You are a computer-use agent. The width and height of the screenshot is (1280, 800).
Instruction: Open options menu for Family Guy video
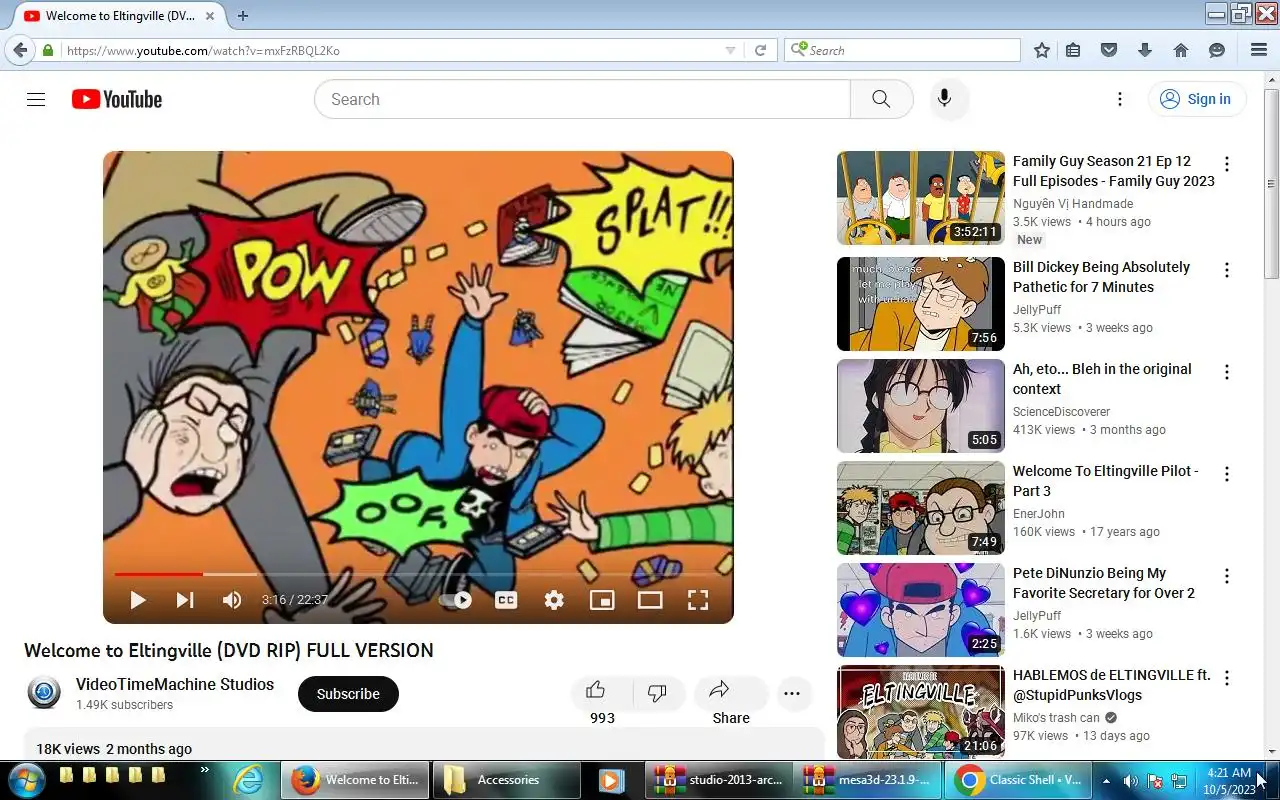(x=1227, y=164)
